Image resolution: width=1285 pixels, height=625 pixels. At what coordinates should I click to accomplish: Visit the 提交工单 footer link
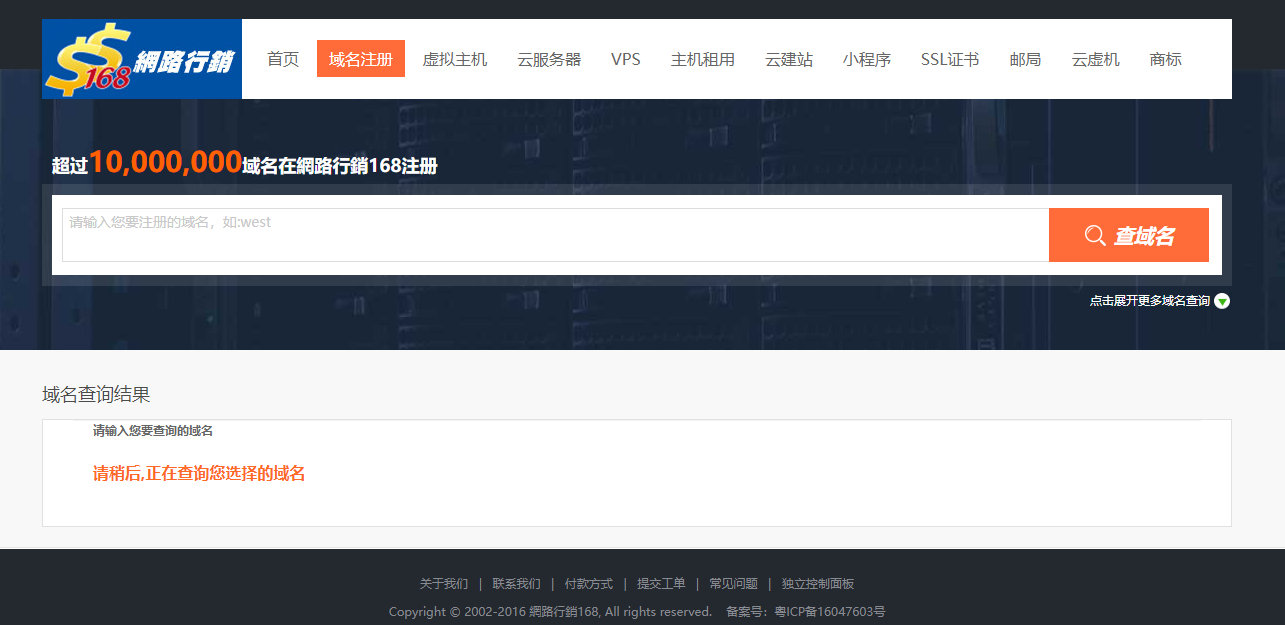(x=661, y=584)
